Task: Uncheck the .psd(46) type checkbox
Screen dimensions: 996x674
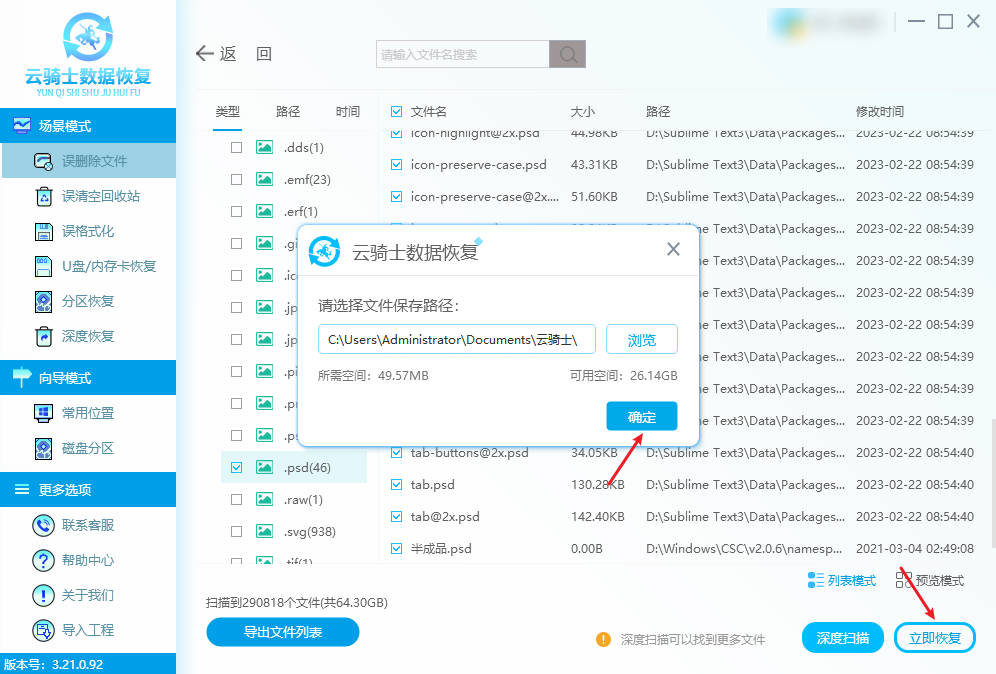Action: coord(236,468)
